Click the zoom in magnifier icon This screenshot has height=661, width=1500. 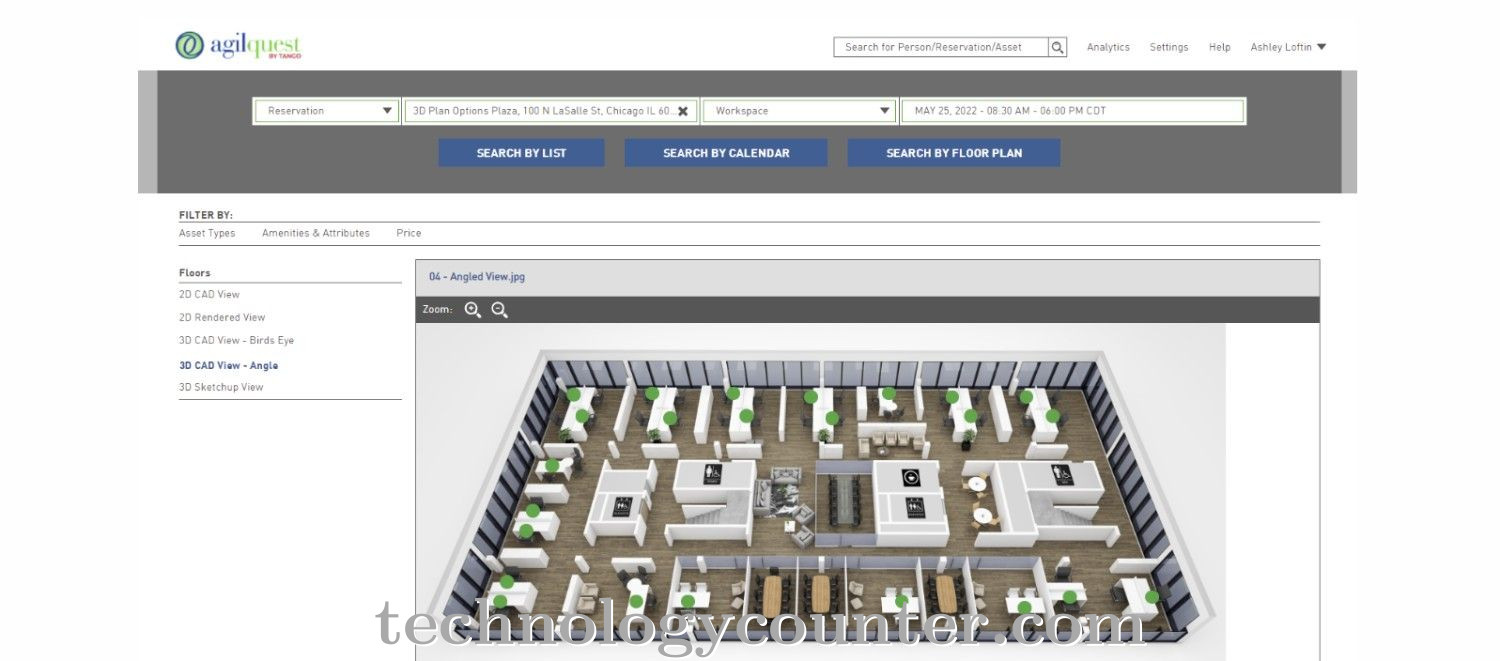coord(473,310)
